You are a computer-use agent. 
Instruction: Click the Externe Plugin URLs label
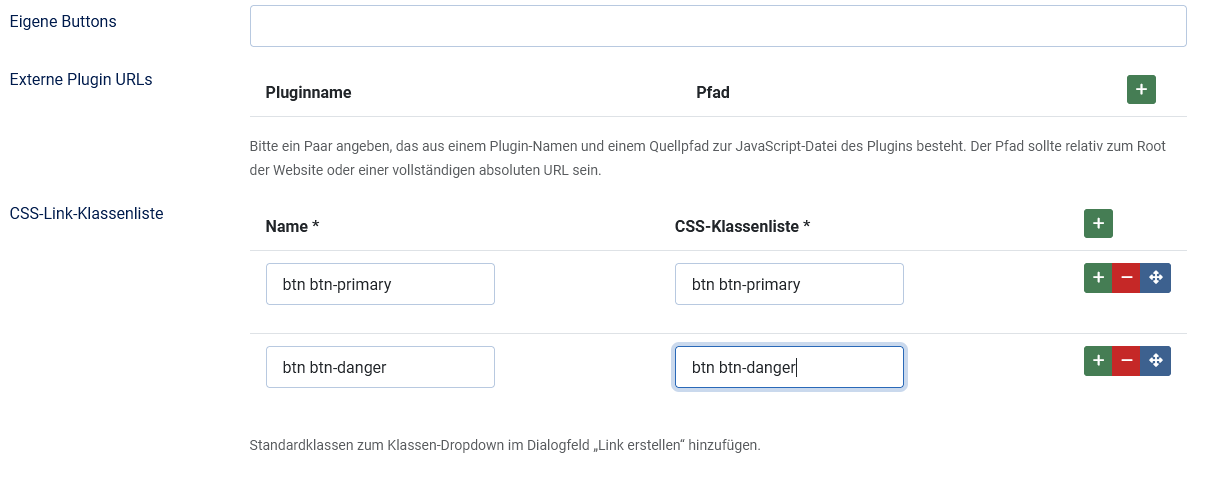coord(81,79)
